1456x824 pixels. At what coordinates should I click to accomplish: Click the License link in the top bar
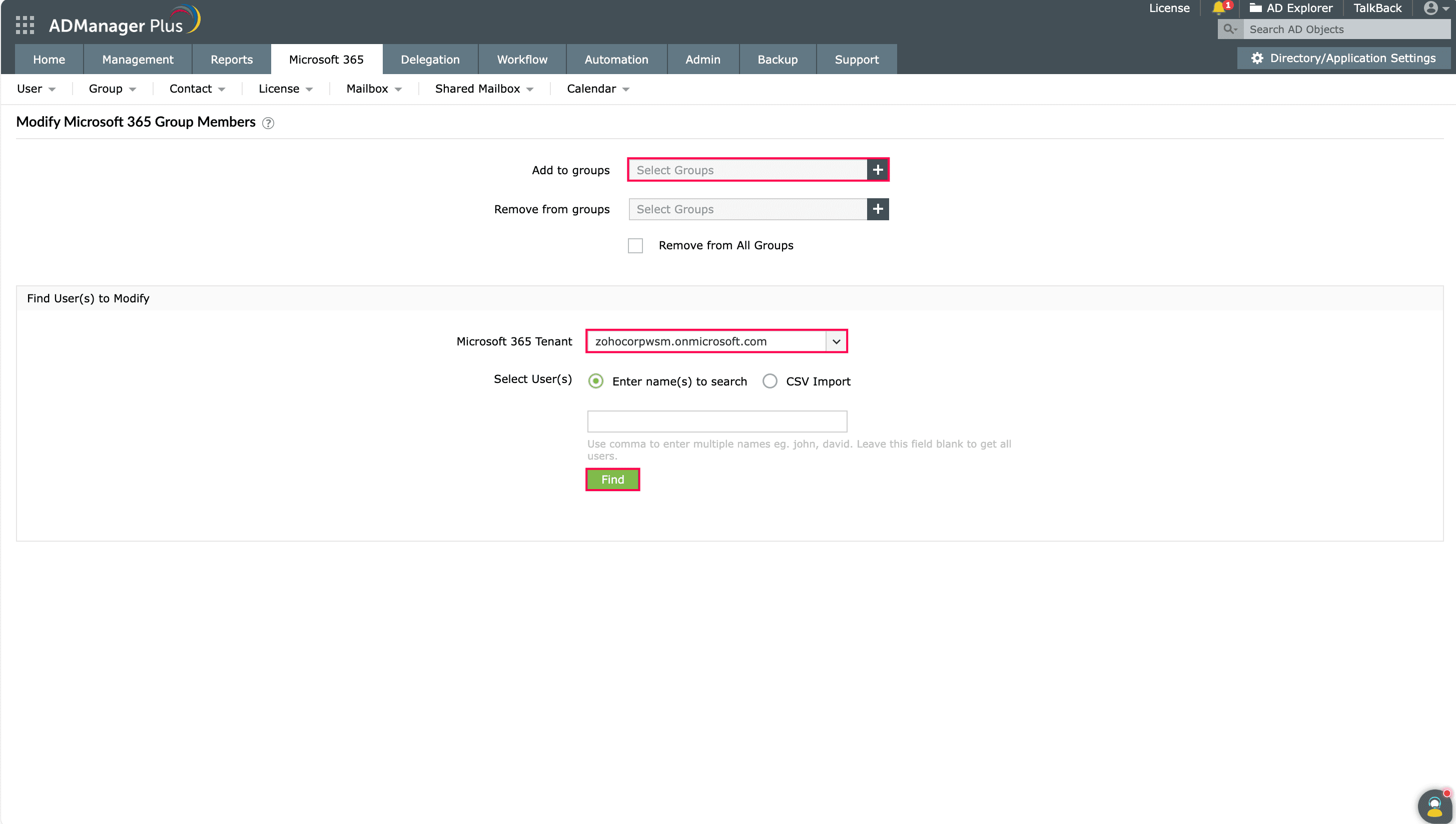[x=1169, y=9]
